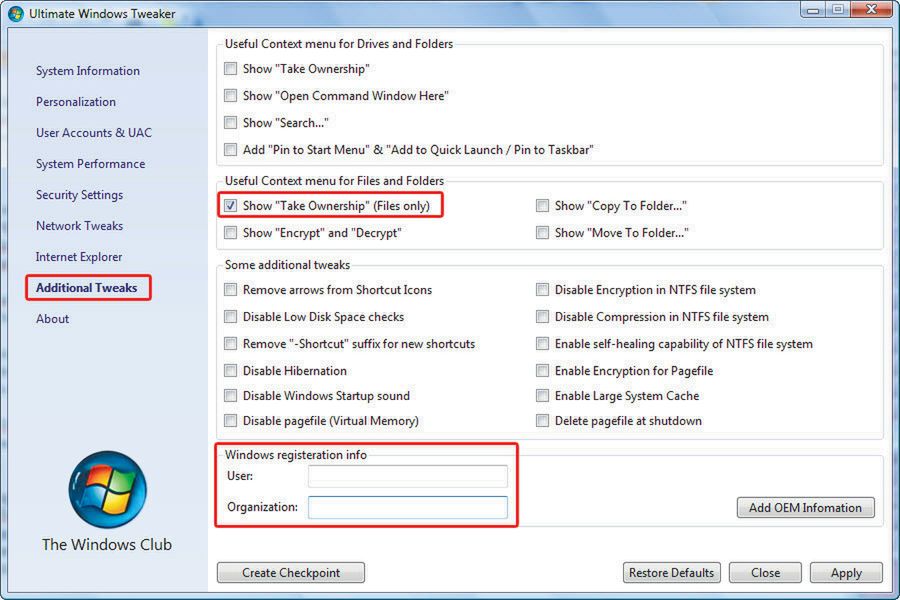Check Remove arrows from Shortcut Icons
Viewport: 900px width, 600px height.
click(x=230, y=289)
